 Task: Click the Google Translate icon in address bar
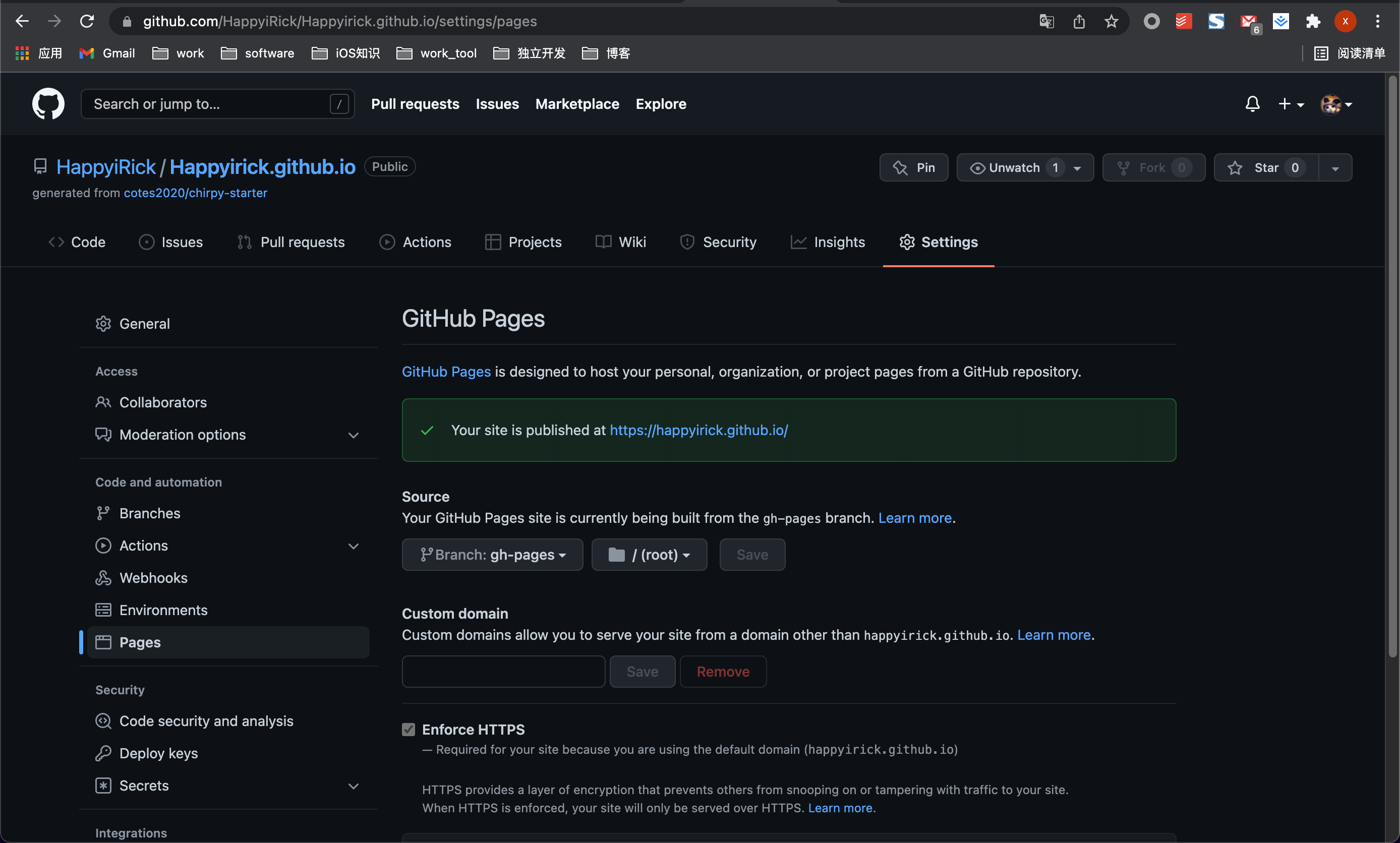(x=1046, y=22)
